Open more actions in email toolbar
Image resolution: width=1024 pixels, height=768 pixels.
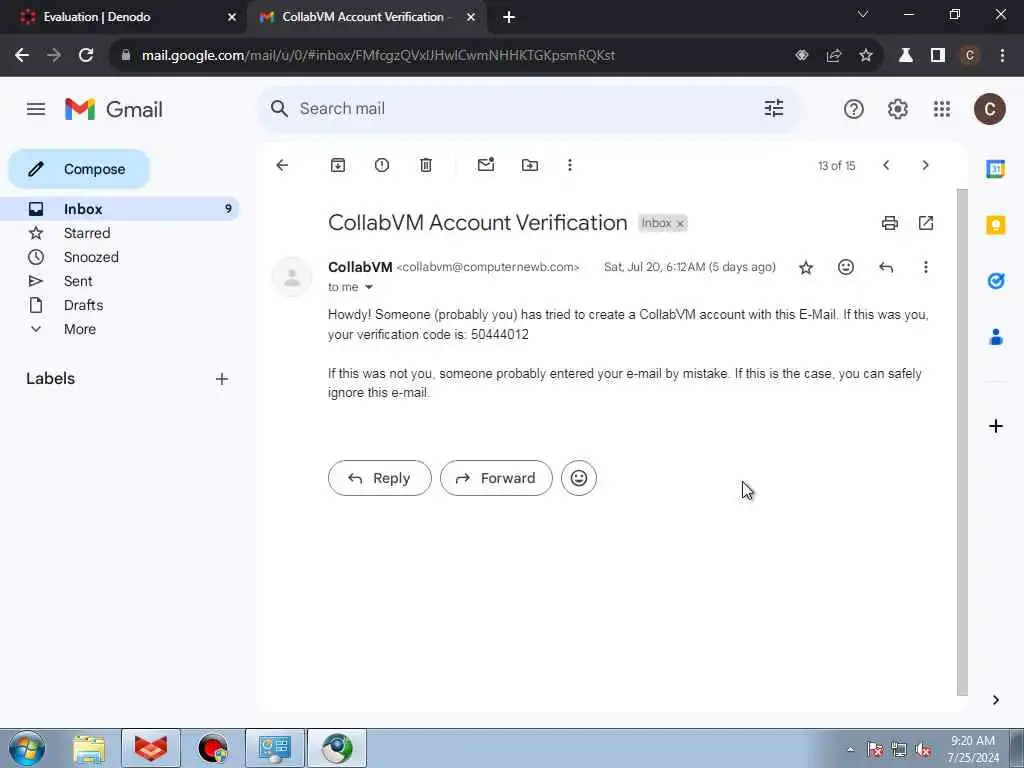point(569,165)
